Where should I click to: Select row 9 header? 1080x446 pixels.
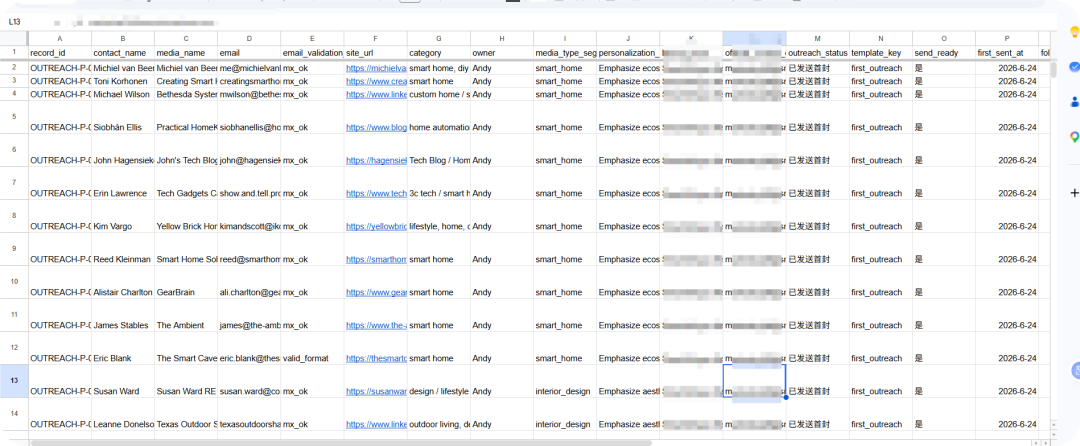pyautogui.click(x=14, y=249)
